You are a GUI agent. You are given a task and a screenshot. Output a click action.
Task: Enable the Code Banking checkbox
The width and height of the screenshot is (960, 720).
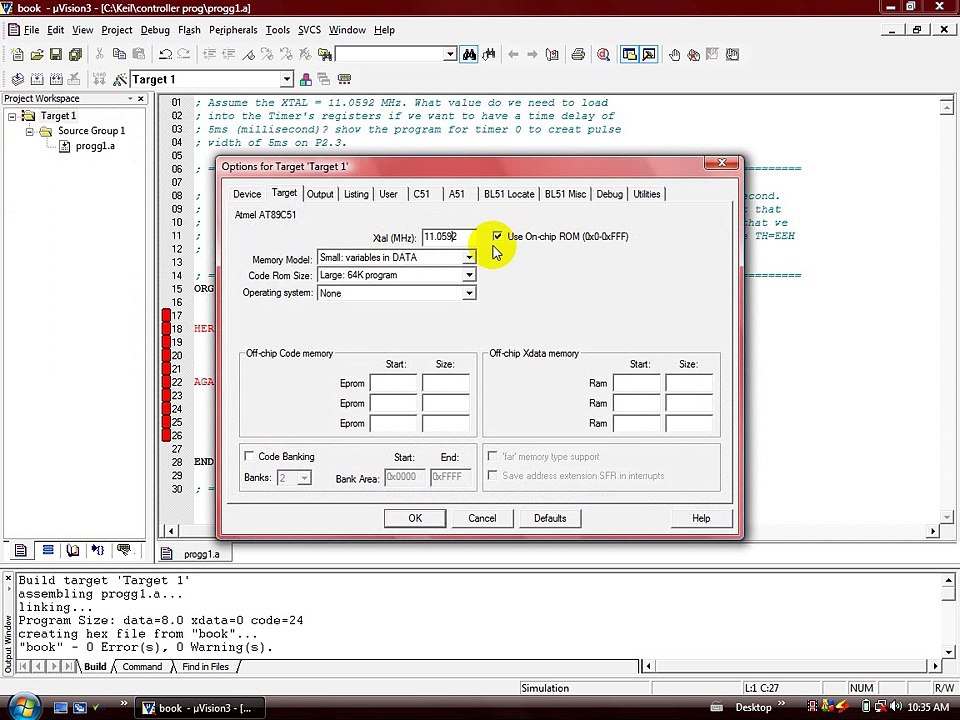[249, 456]
